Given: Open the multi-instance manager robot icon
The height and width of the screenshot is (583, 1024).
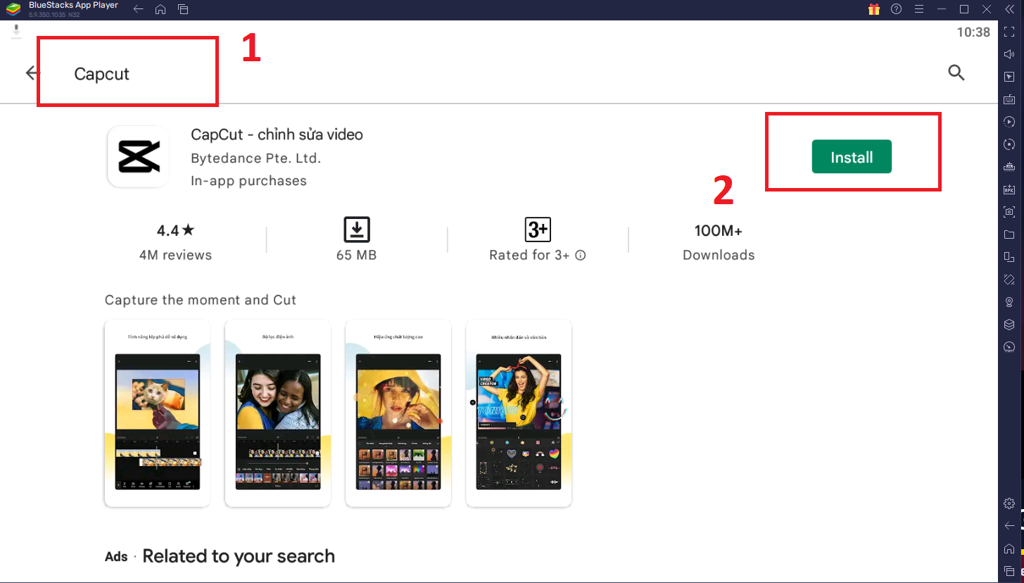Looking at the screenshot, I should click(x=1009, y=167).
